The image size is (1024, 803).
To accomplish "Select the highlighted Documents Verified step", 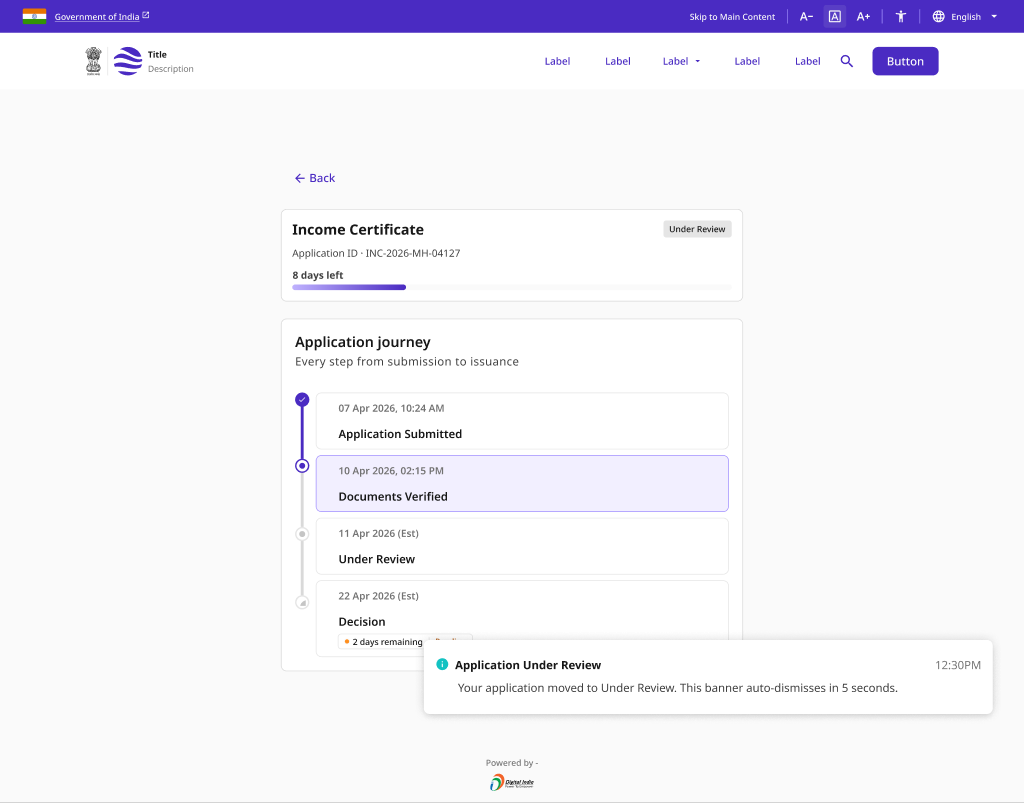I will [522, 484].
